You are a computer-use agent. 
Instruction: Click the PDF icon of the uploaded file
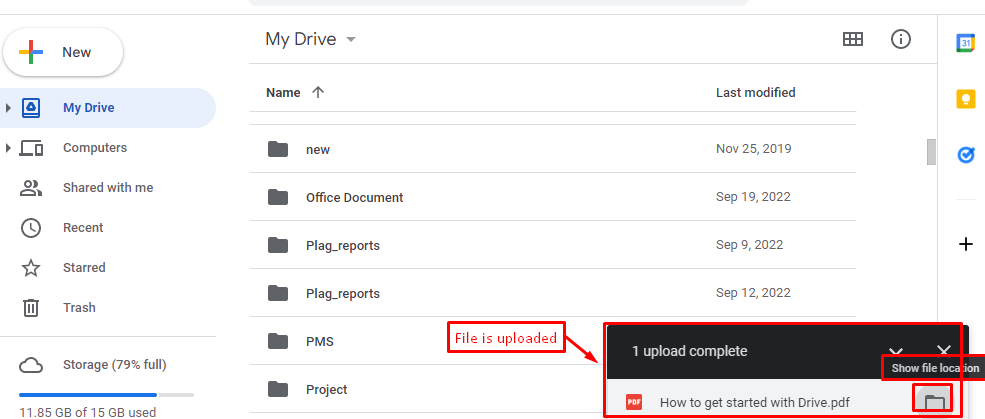tap(634, 402)
